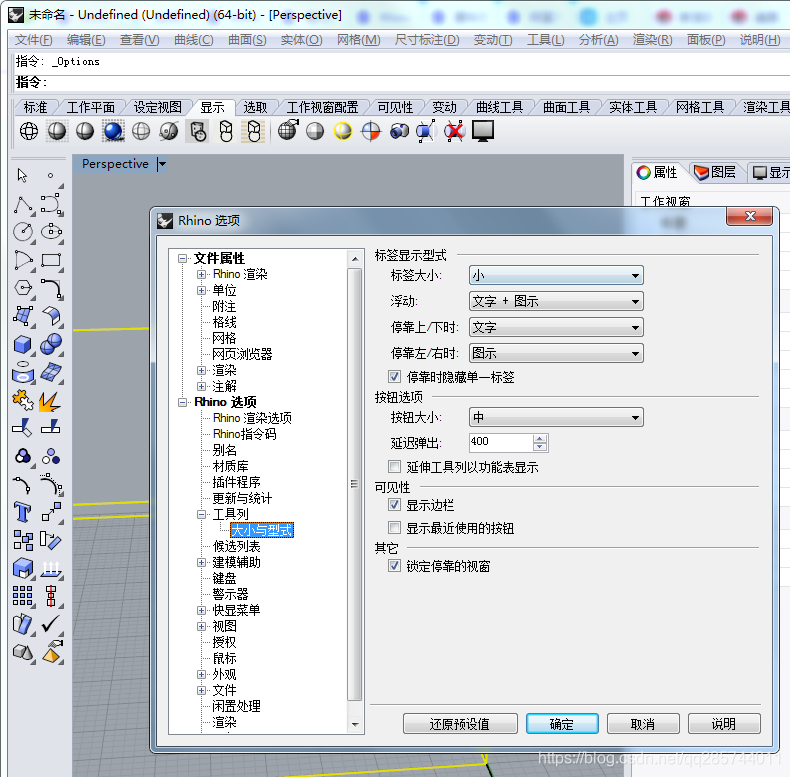Click the yellow sphere icon in display toolbar
The image size is (790, 777).
(343, 132)
